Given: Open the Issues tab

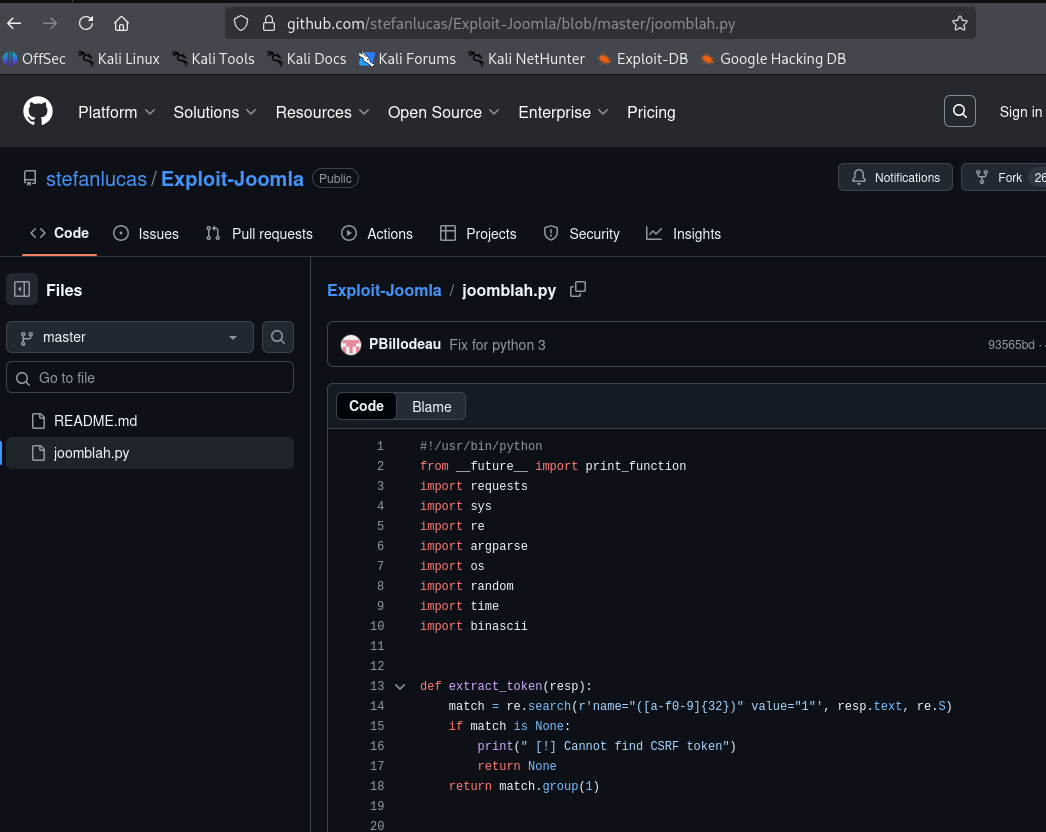Looking at the screenshot, I should 146,233.
